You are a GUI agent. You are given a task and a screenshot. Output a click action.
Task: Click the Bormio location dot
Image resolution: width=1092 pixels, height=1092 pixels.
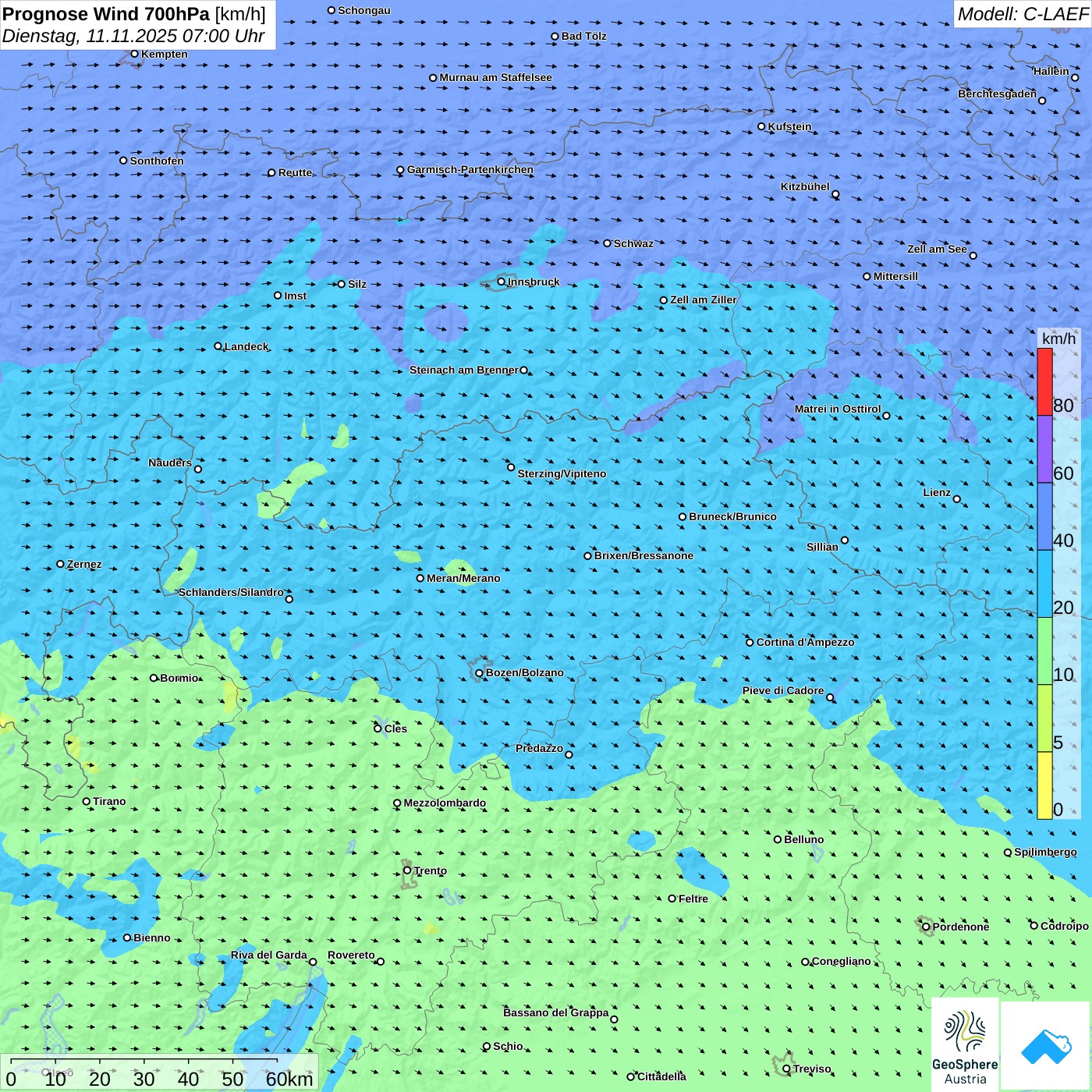tap(154, 678)
